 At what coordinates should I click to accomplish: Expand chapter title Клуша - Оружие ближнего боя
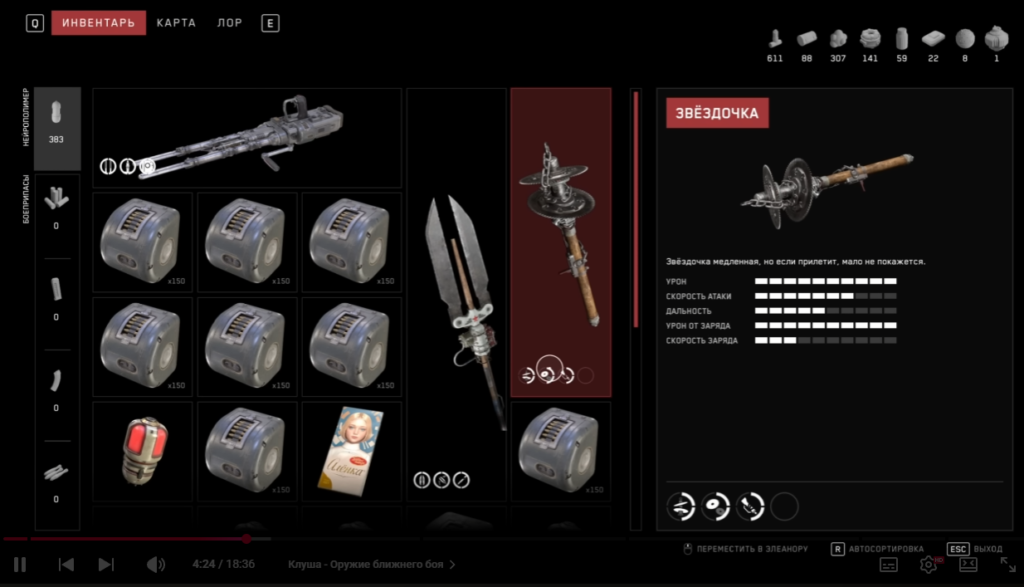coord(372,564)
